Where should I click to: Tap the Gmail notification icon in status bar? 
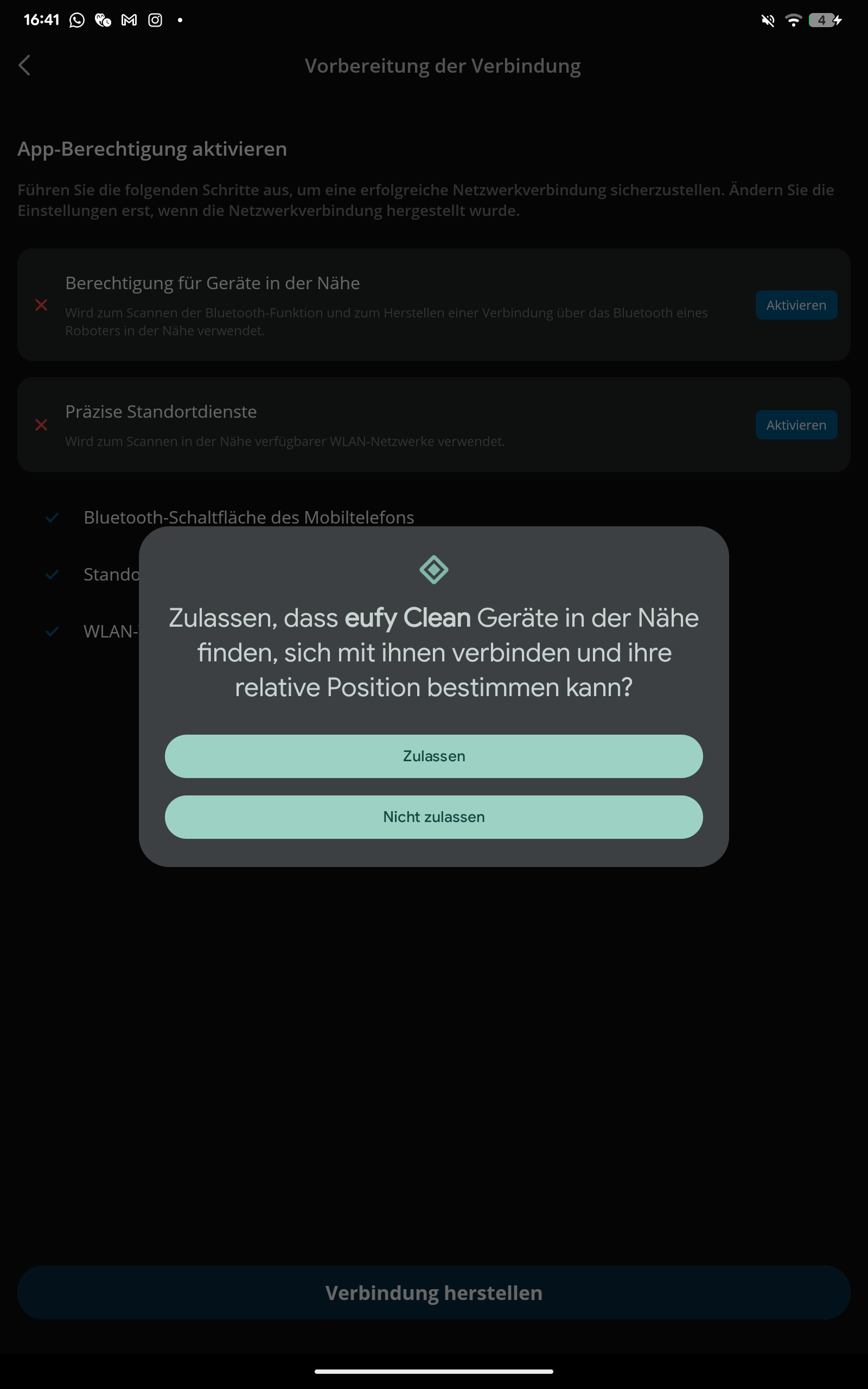click(x=129, y=20)
